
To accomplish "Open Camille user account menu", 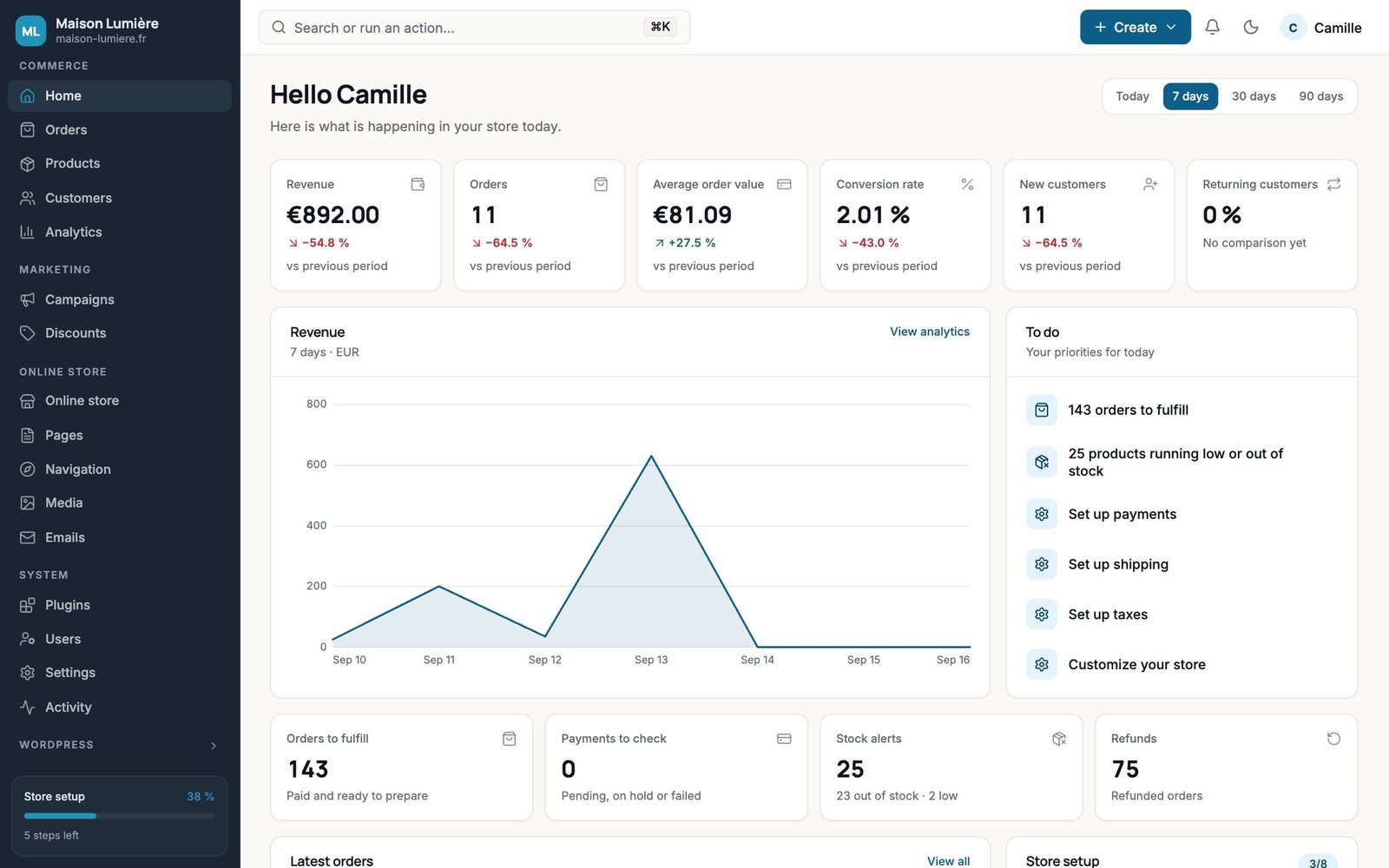I will tap(1321, 28).
